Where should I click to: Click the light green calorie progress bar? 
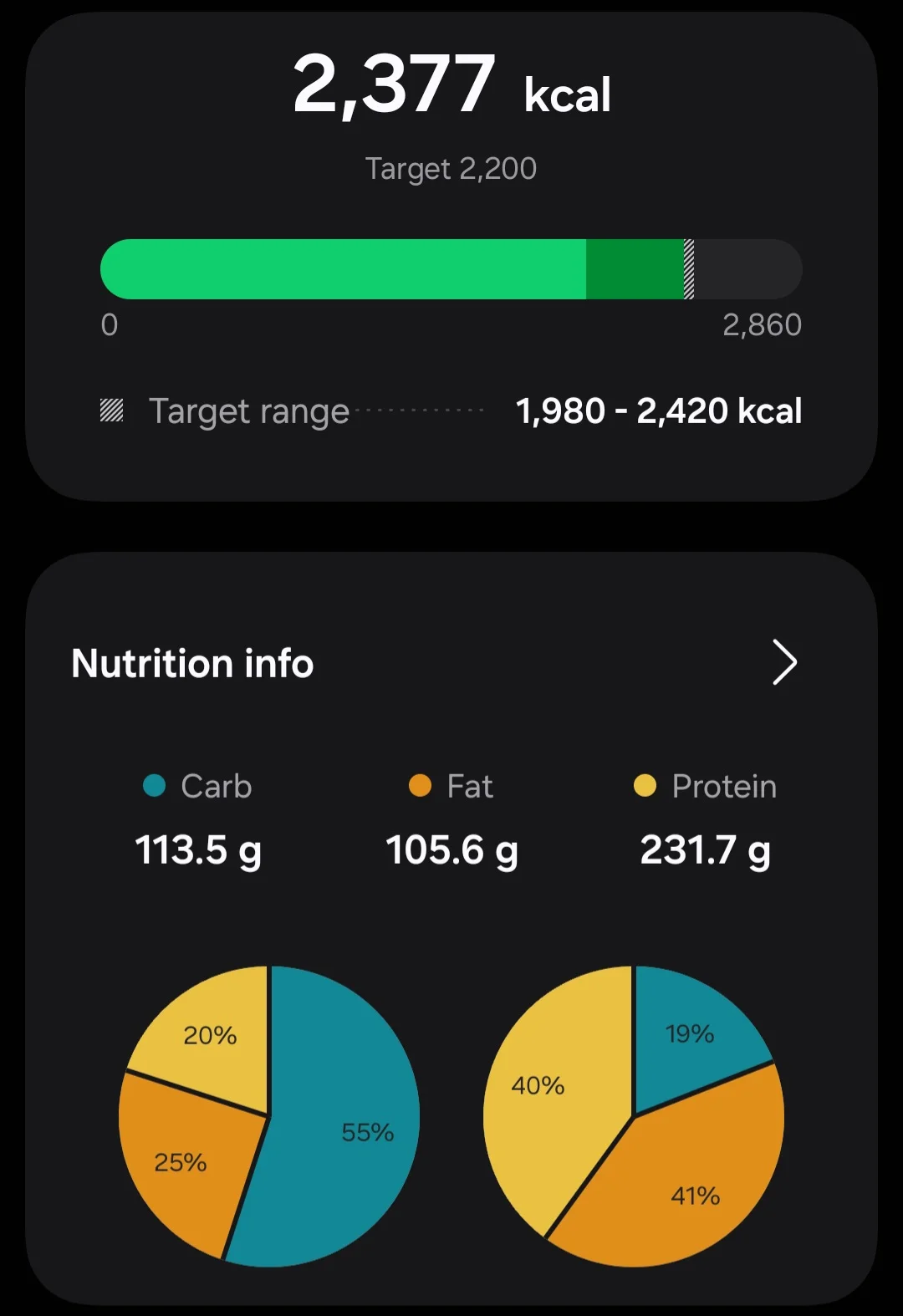click(x=343, y=269)
